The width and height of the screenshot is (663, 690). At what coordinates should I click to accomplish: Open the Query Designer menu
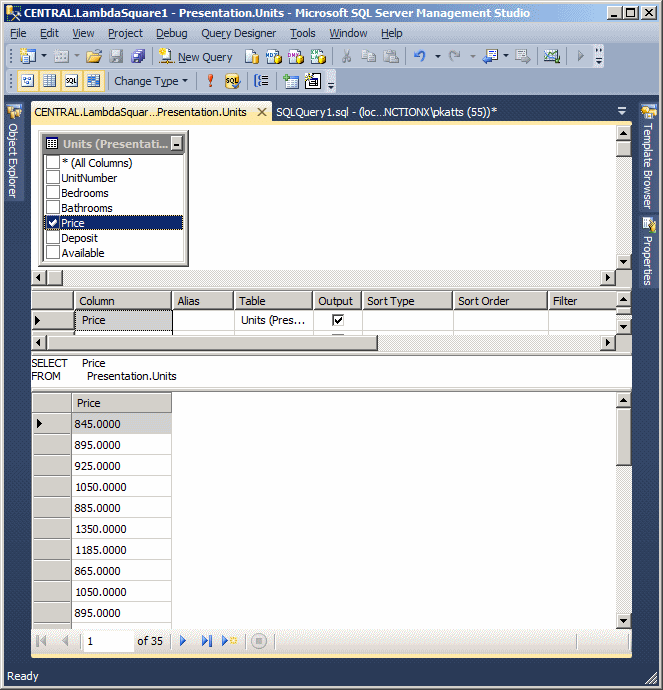[238, 33]
